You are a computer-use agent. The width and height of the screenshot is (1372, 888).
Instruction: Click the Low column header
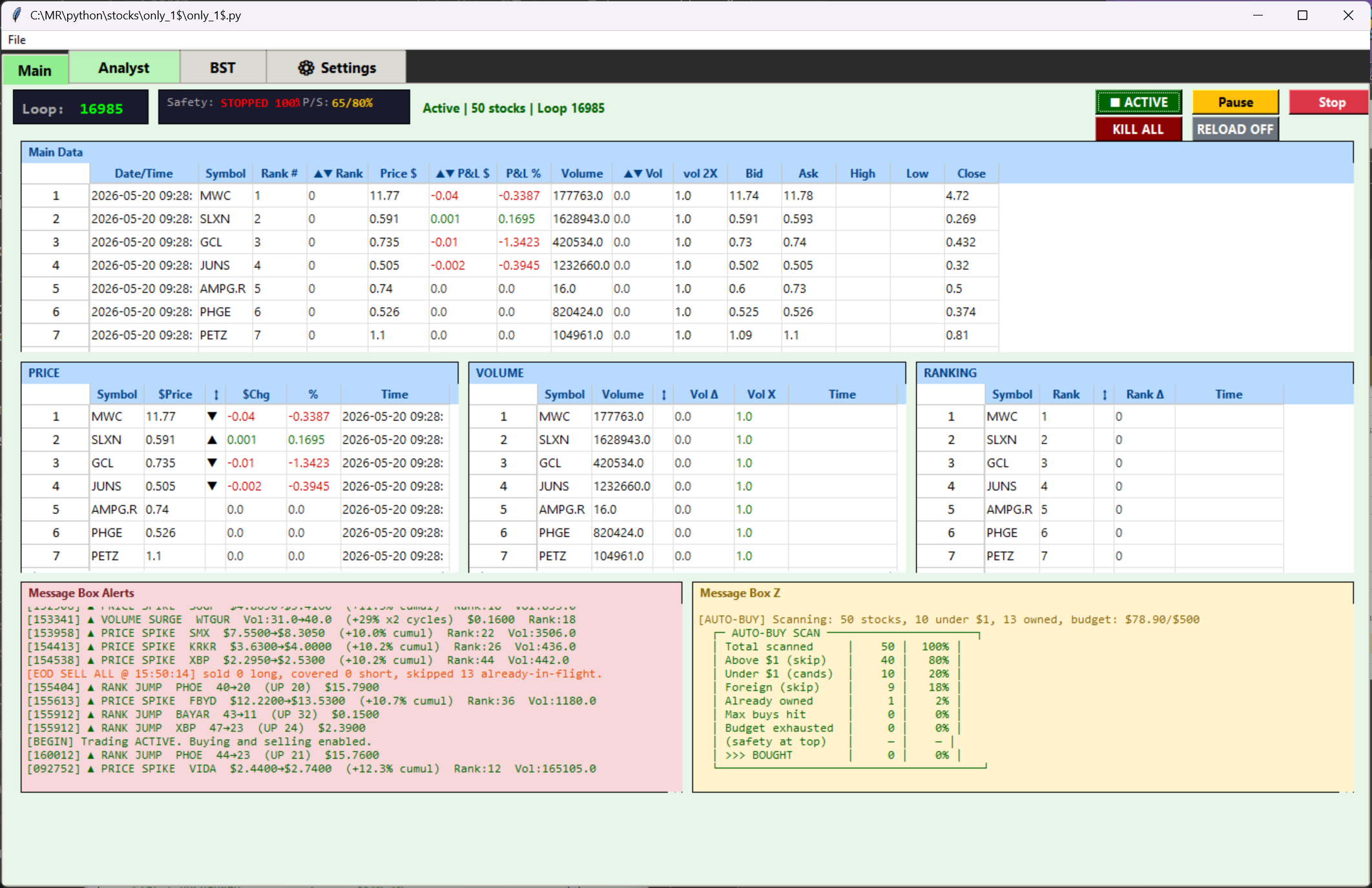click(917, 173)
